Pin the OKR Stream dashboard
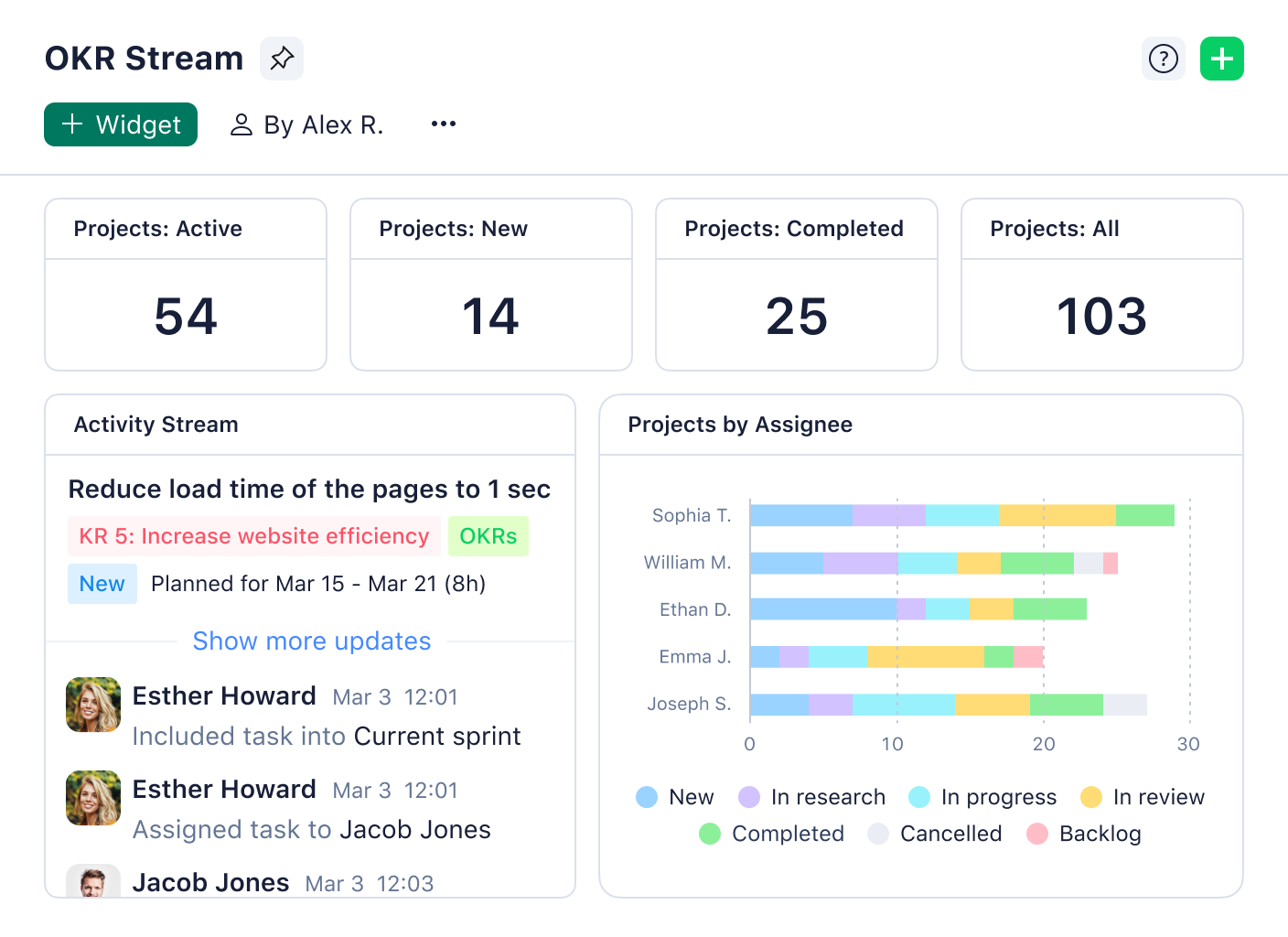Screen dimensions: 1288x937 coord(281,58)
